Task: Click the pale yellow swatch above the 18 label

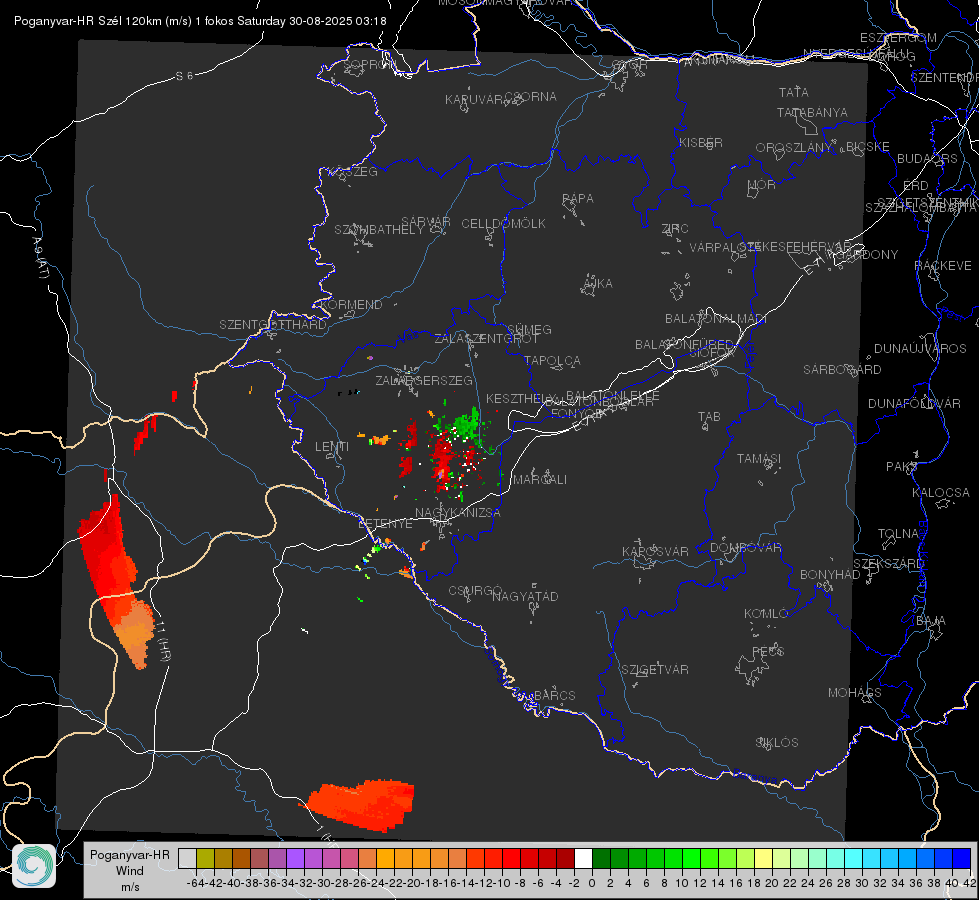Action: pyautogui.click(x=763, y=859)
